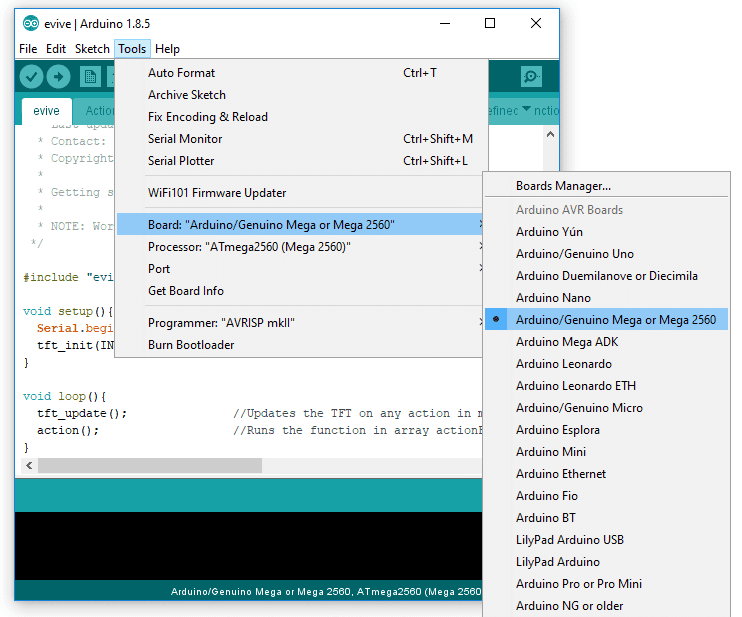Select Arduino/Genuino Mega or Mega 2560 board
742x617 pixels.
[606, 320]
